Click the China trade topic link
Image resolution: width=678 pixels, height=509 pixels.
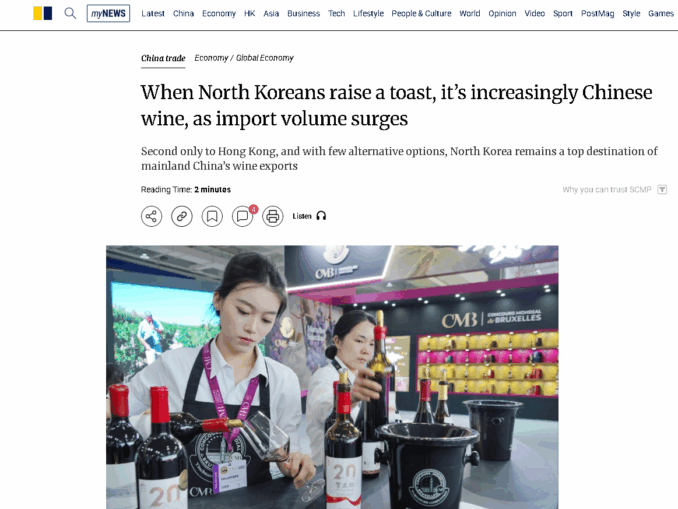pos(163,58)
